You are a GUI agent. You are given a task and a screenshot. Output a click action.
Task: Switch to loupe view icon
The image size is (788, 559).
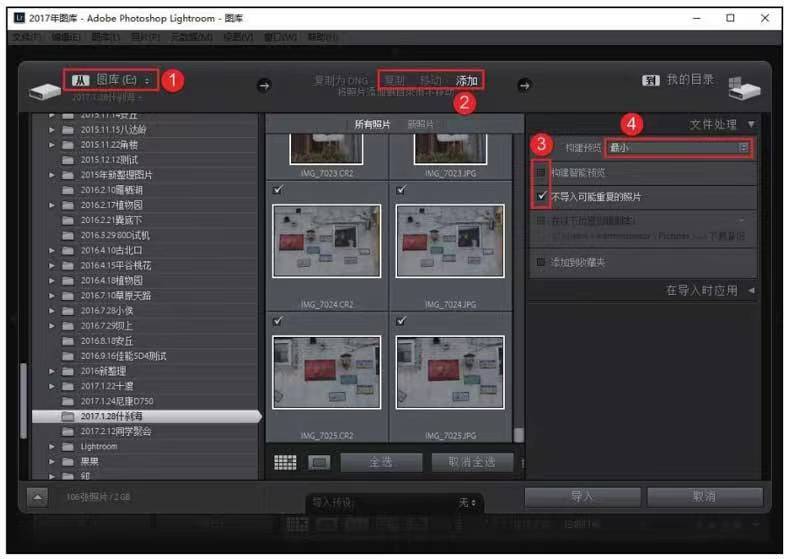(x=319, y=462)
